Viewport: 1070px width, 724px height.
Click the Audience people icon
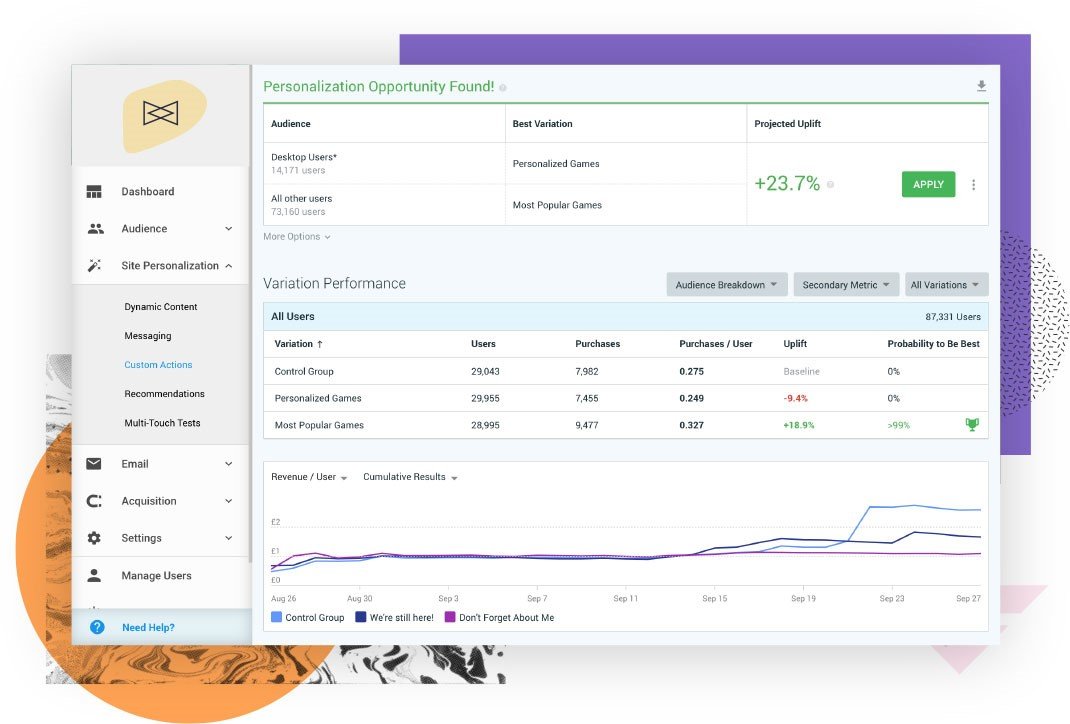pos(96,229)
